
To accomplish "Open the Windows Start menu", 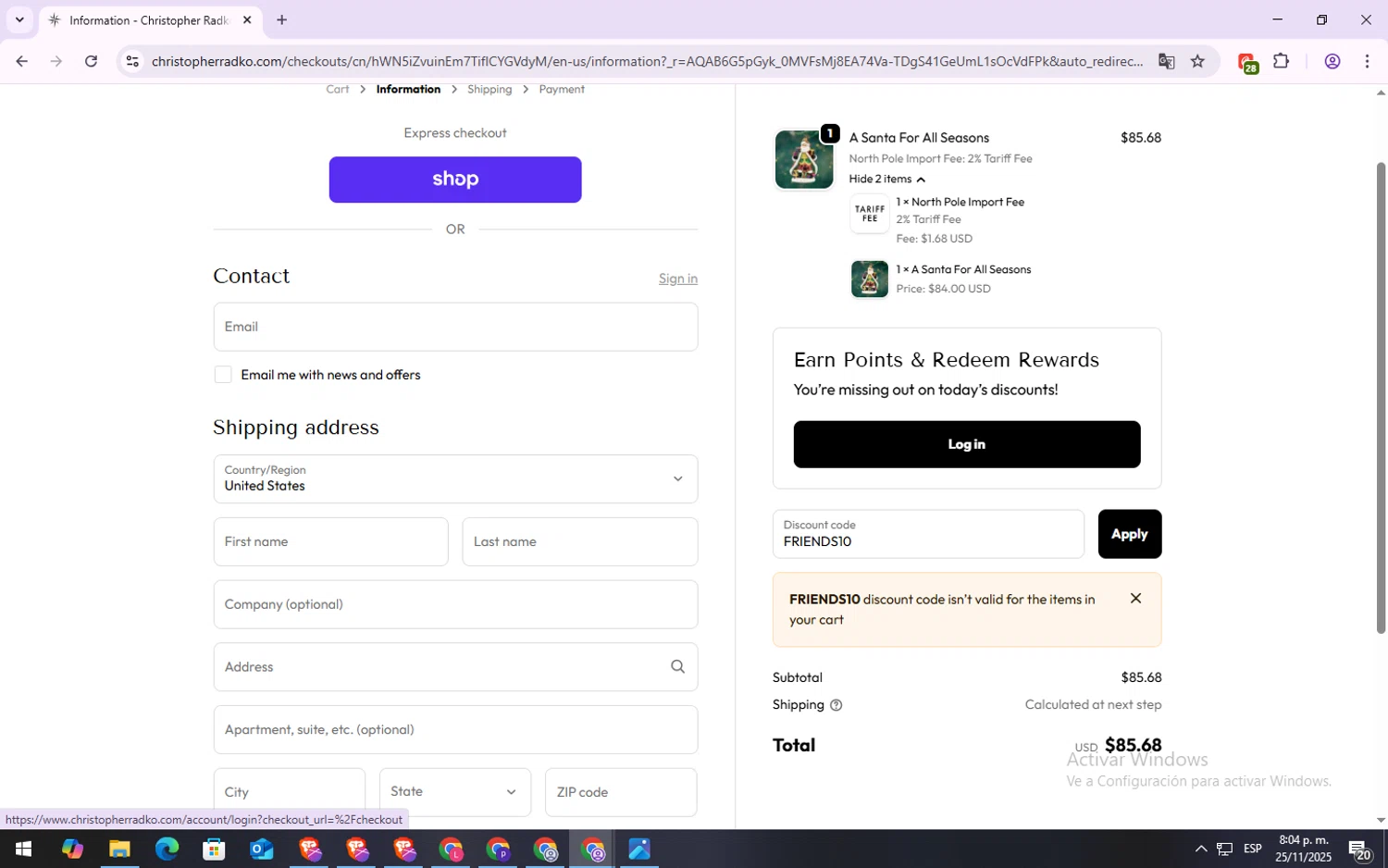I will click(x=23, y=849).
